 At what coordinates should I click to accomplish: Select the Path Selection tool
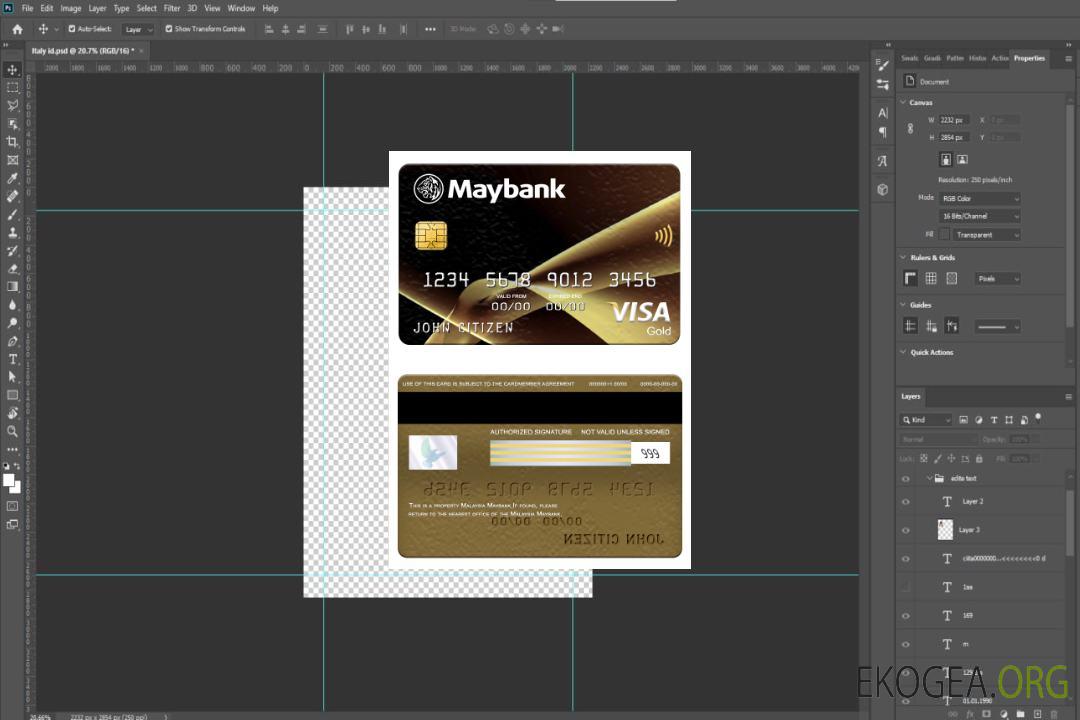coord(12,377)
